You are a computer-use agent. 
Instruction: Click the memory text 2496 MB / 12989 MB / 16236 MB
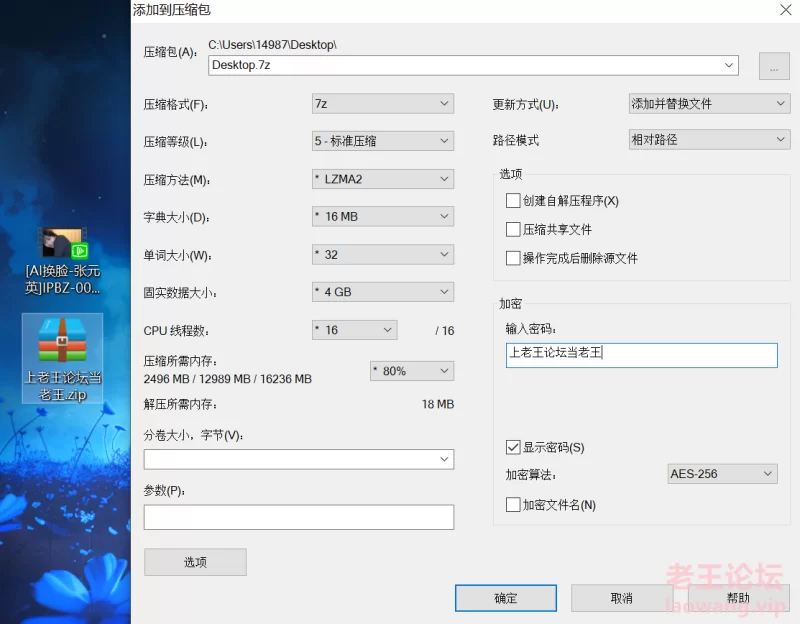pyautogui.click(x=228, y=379)
